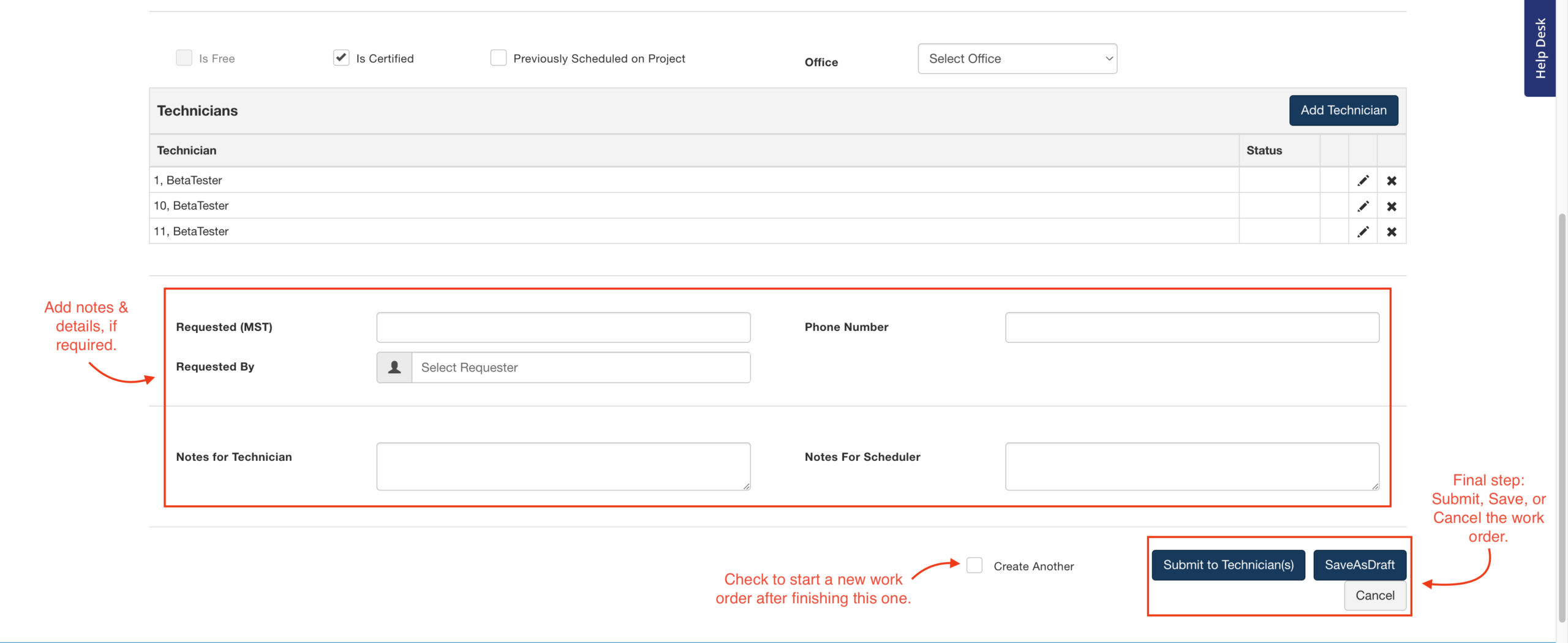Cancel the work order
The height and width of the screenshot is (643, 1568).
tap(1374, 595)
